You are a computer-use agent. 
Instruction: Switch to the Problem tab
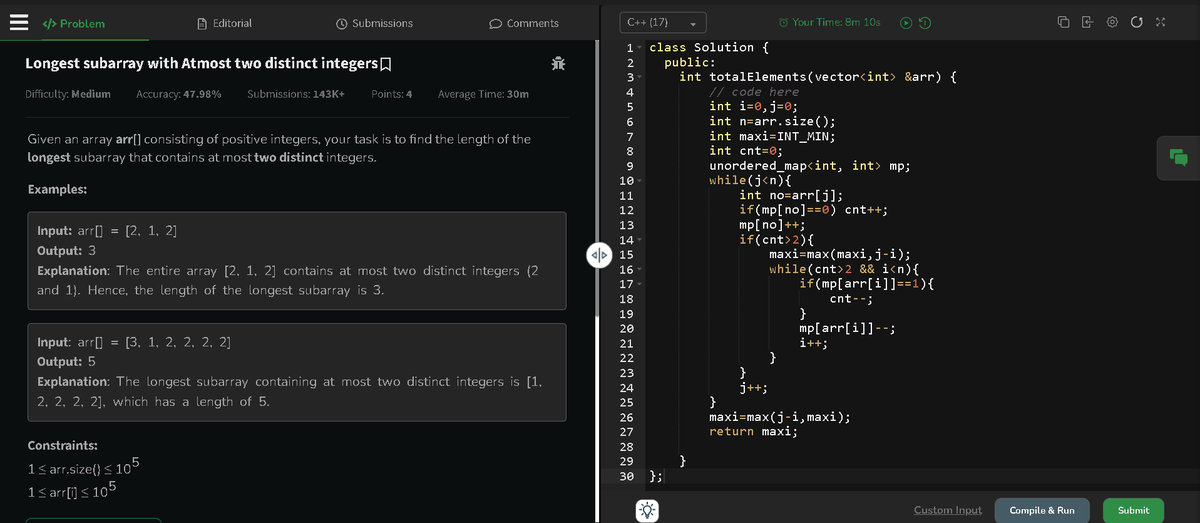click(x=73, y=23)
